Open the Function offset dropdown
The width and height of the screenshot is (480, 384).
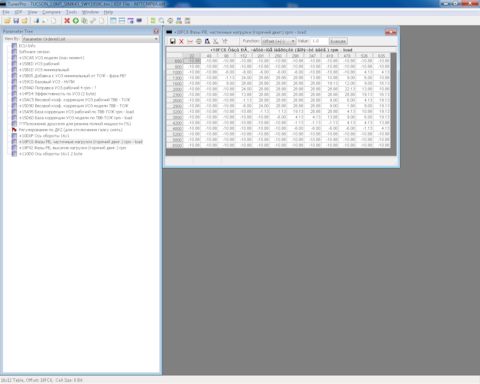tap(278, 41)
